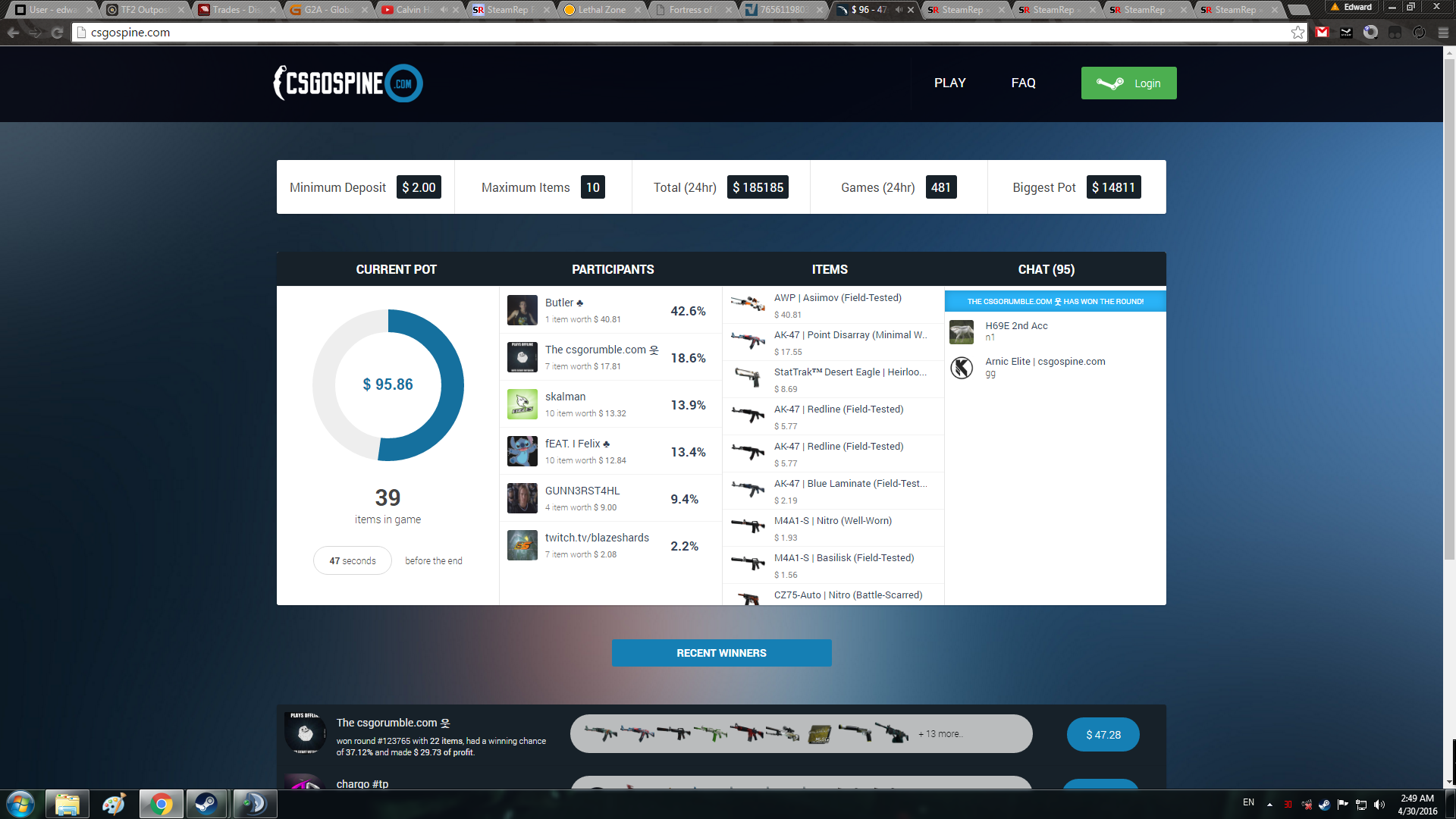Click the Gmail extension icon
This screenshot has width=1456, height=819.
[1323, 33]
